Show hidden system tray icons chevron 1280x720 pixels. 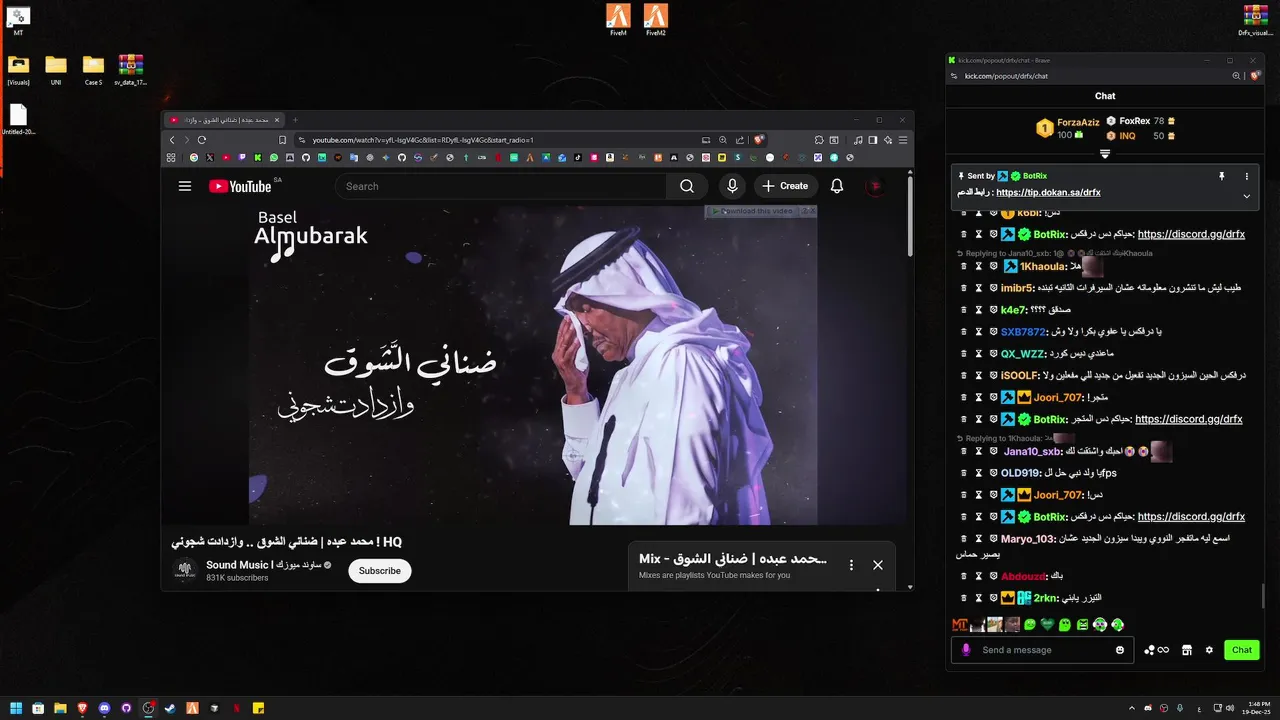tap(1131, 708)
